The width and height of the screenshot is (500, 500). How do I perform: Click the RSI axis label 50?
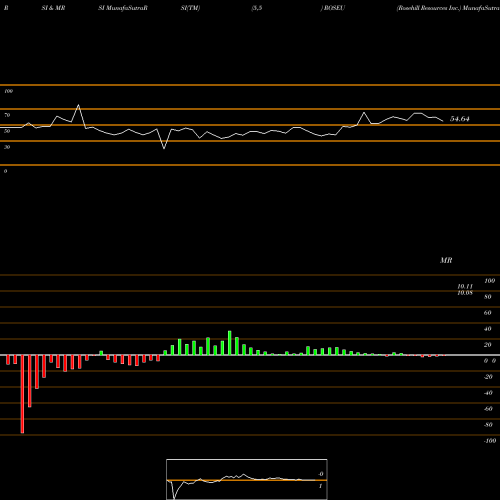7,131
